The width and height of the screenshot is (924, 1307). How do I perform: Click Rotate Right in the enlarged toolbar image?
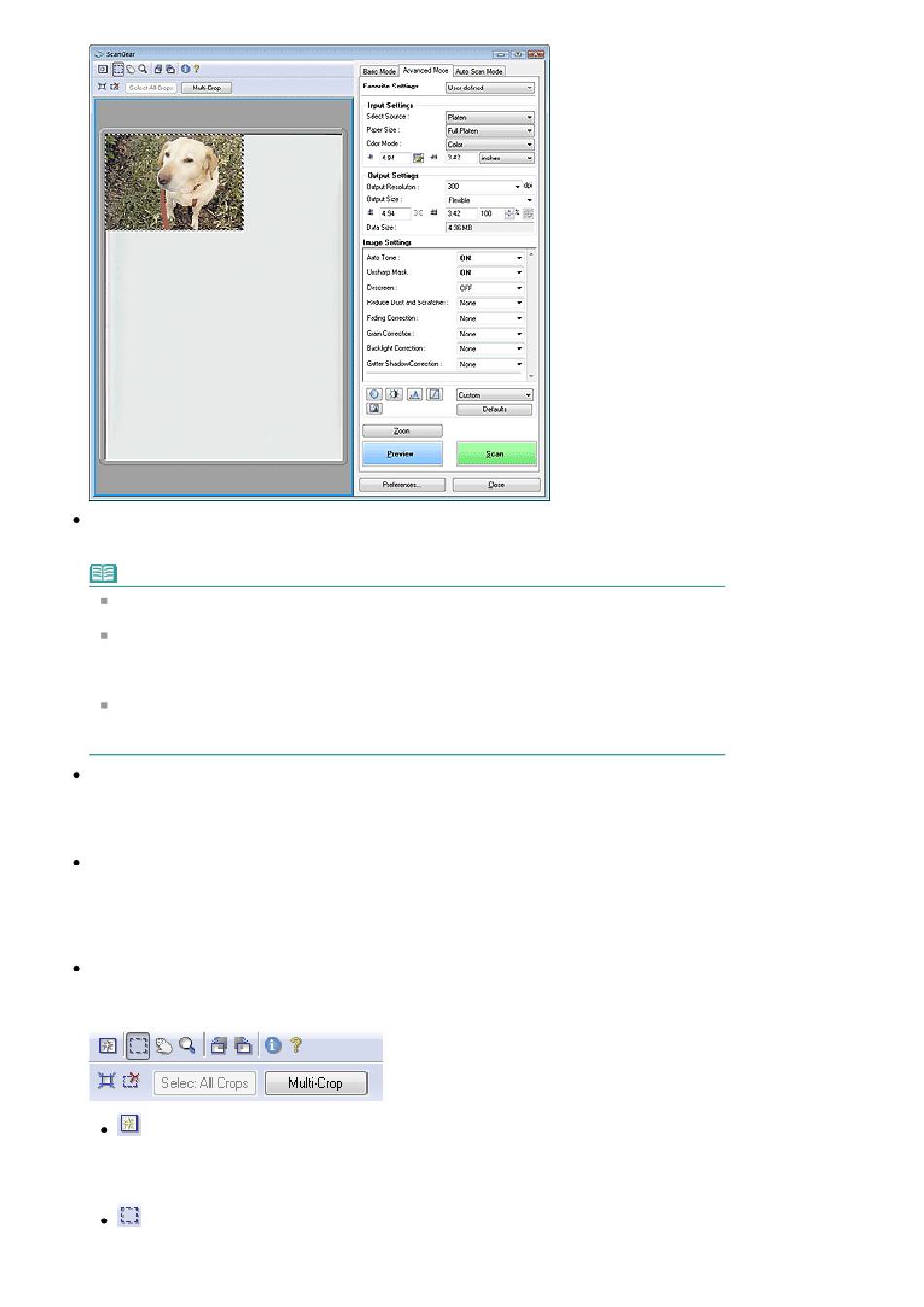(x=243, y=1046)
